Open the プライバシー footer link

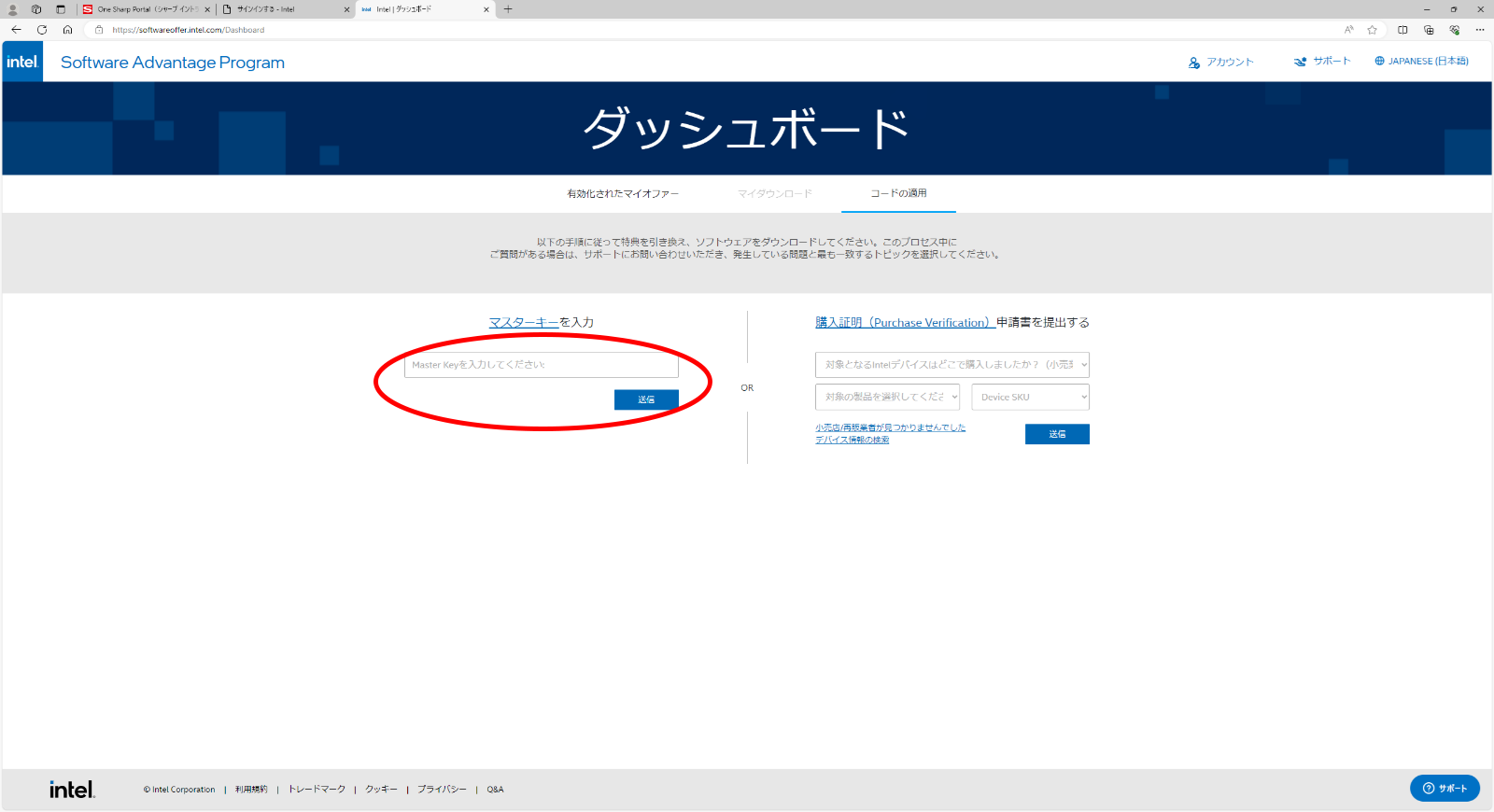(442, 790)
